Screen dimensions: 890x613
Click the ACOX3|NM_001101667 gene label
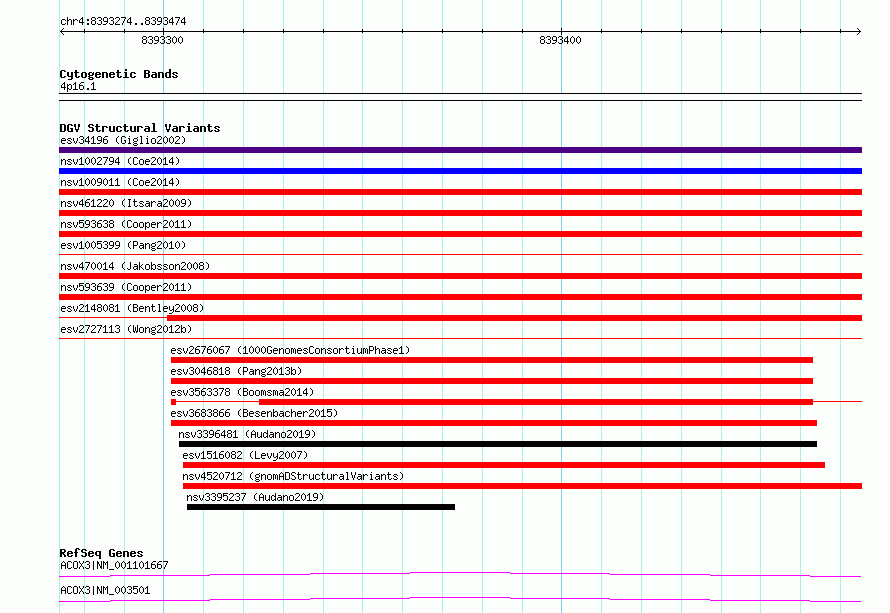tap(114, 565)
